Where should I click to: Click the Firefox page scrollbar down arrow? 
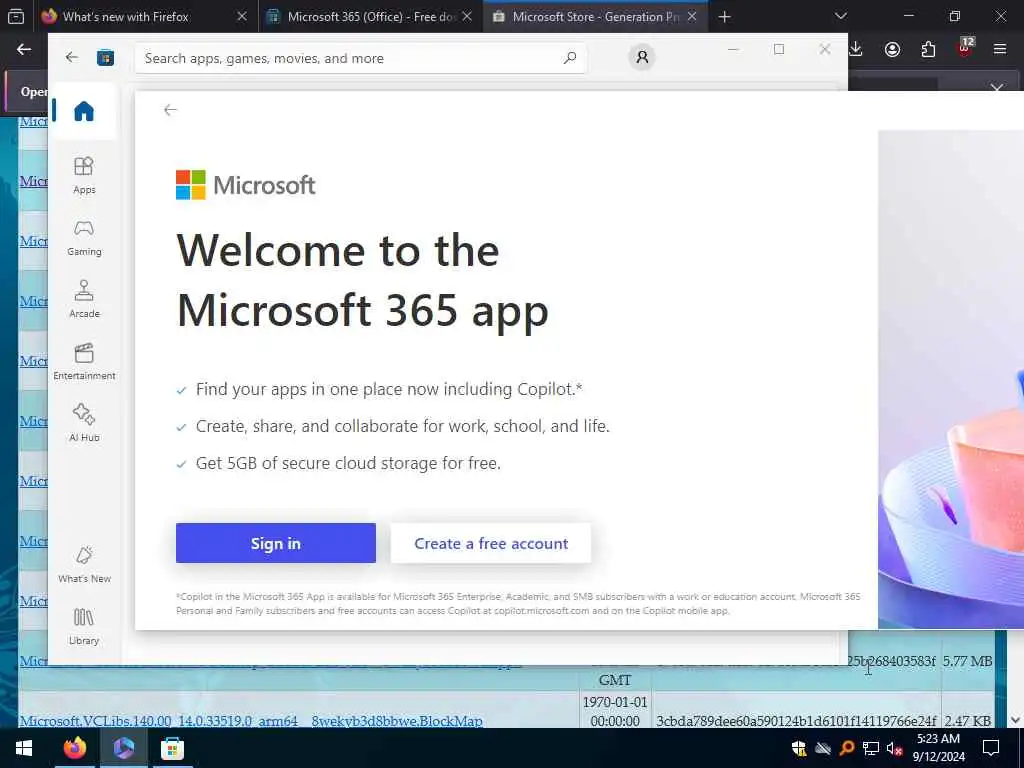point(1016,720)
